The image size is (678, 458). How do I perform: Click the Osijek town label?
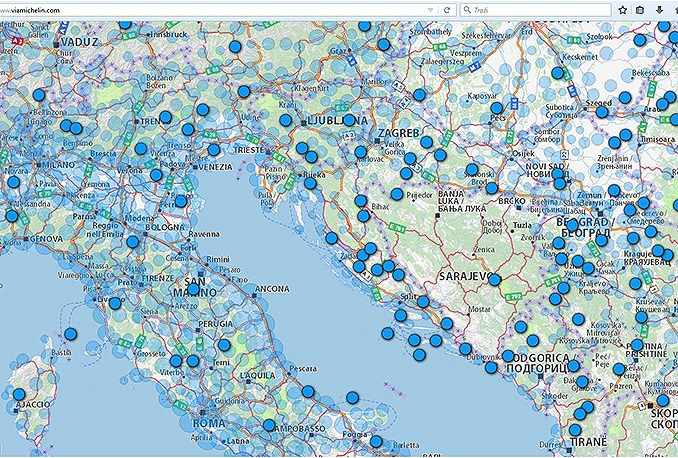(524, 153)
